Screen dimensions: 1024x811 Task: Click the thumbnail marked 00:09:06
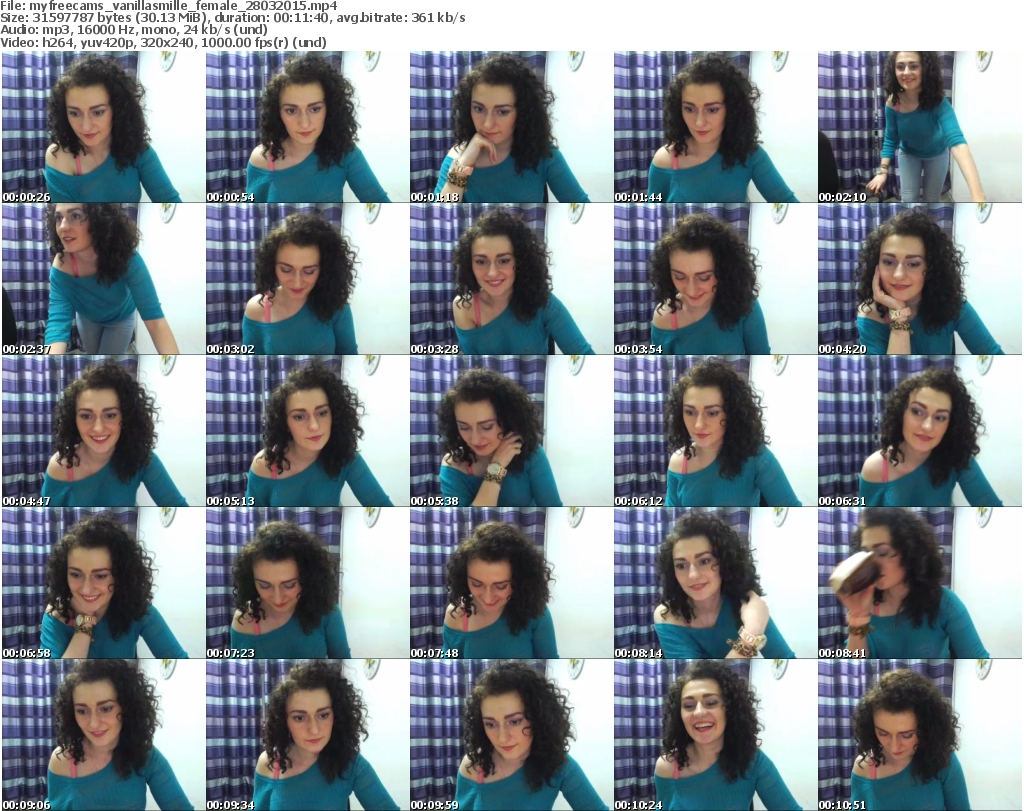(103, 735)
